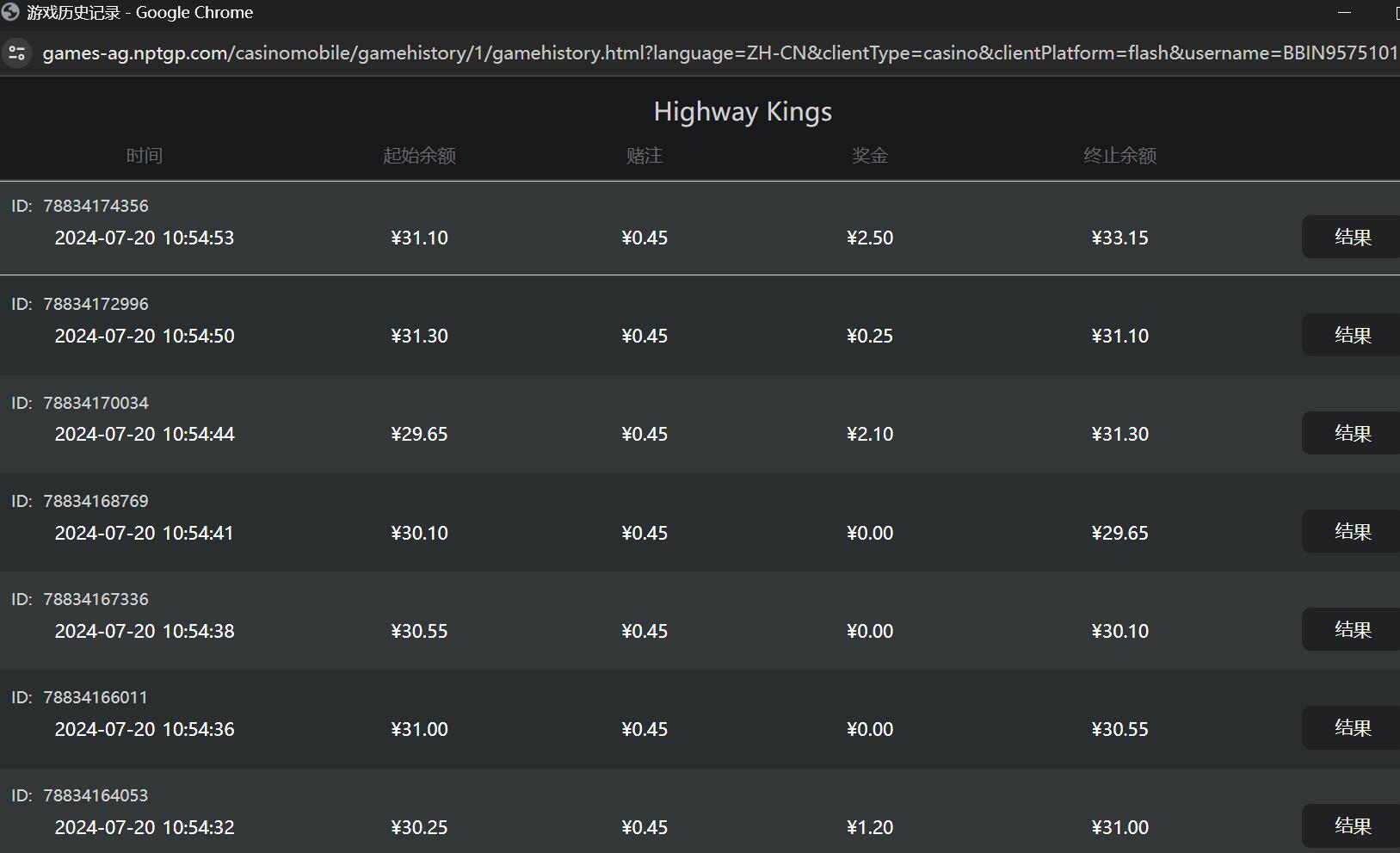Select the 赌注 column header
This screenshot has height=853, width=1400.
[x=644, y=156]
